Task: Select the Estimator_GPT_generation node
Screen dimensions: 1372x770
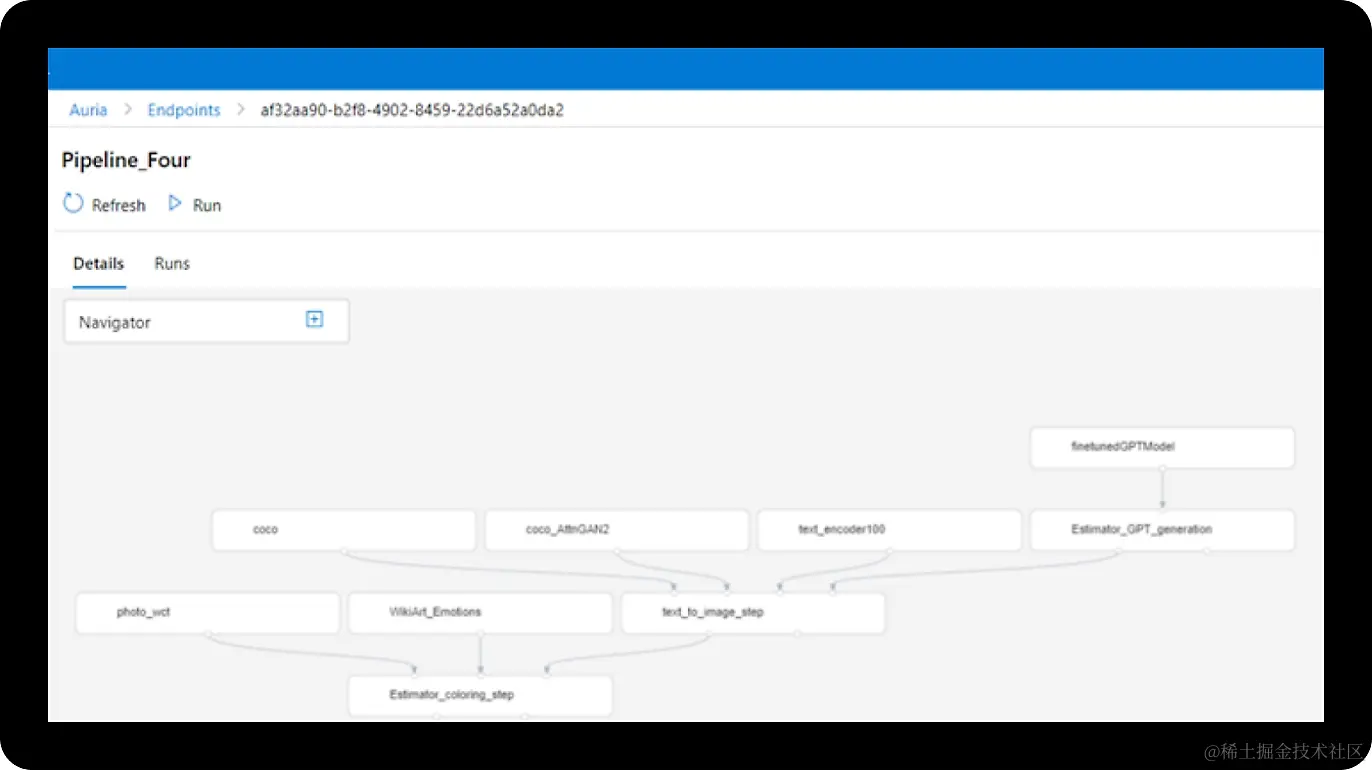Action: pyautogui.click(x=1162, y=530)
